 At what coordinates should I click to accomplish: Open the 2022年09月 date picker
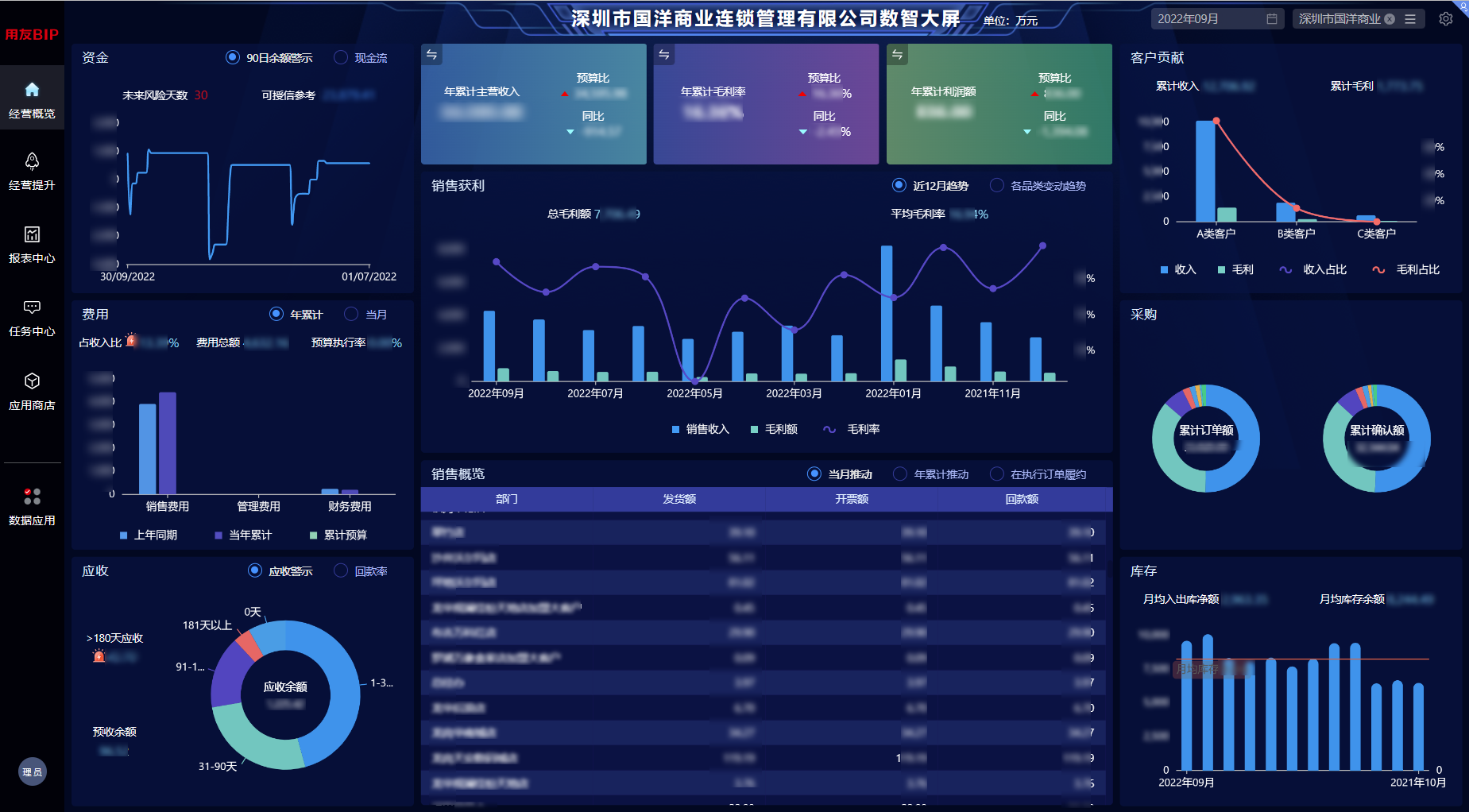1208,18
